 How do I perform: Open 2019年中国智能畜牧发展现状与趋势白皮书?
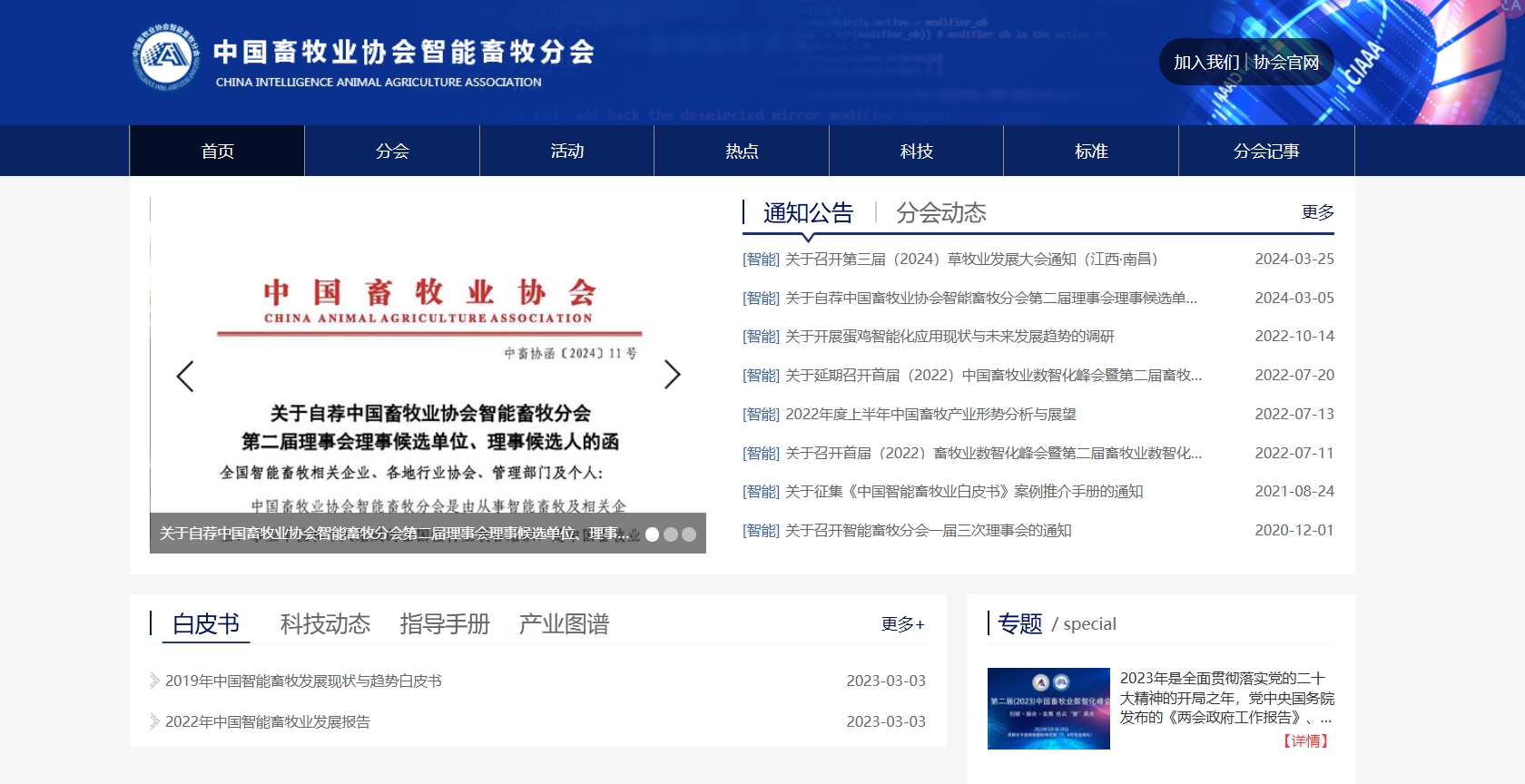pos(303,681)
